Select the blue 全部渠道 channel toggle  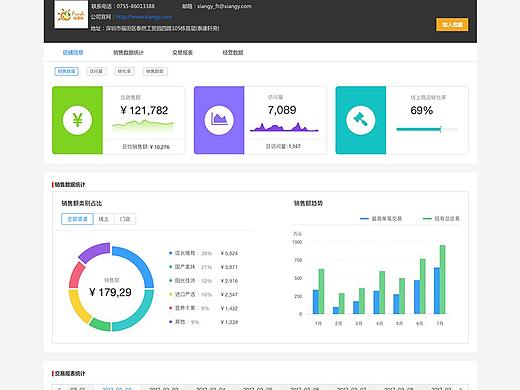77,219
